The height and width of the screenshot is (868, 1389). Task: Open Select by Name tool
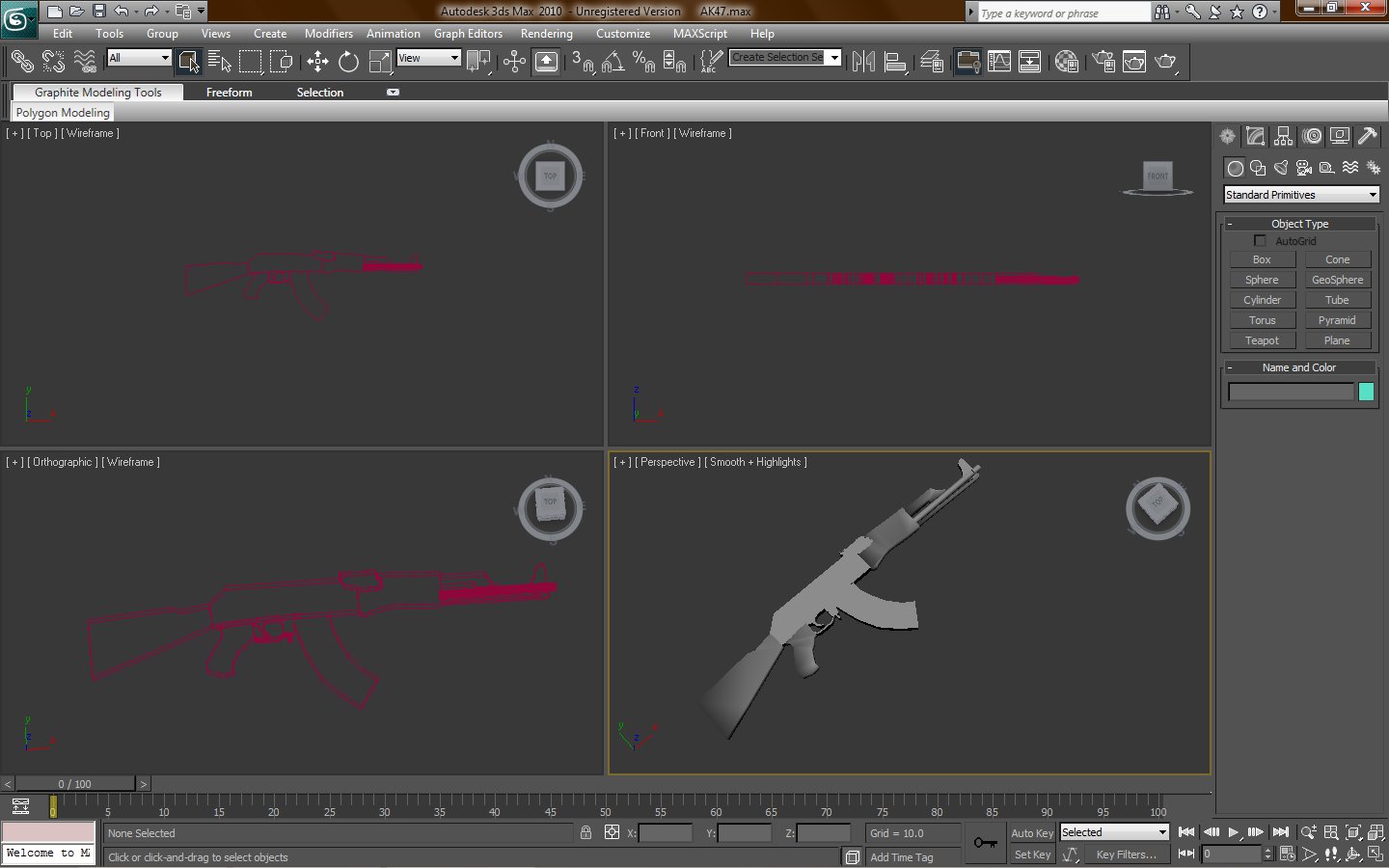point(220,62)
